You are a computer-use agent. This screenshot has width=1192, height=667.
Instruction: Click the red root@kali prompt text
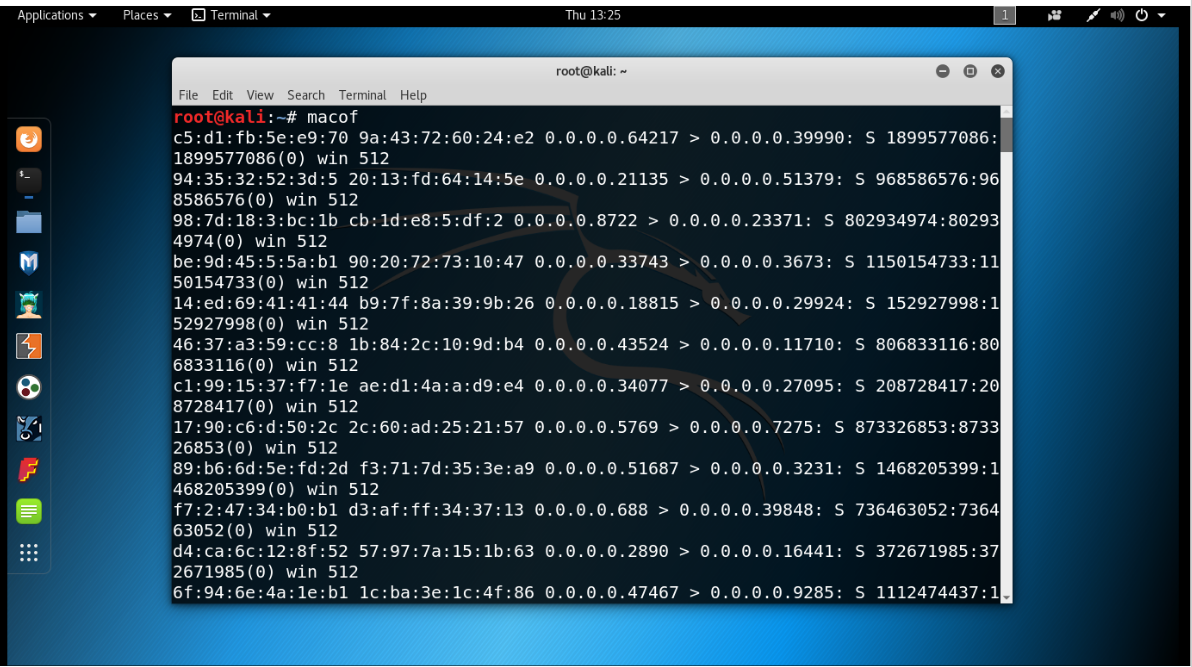pos(220,117)
